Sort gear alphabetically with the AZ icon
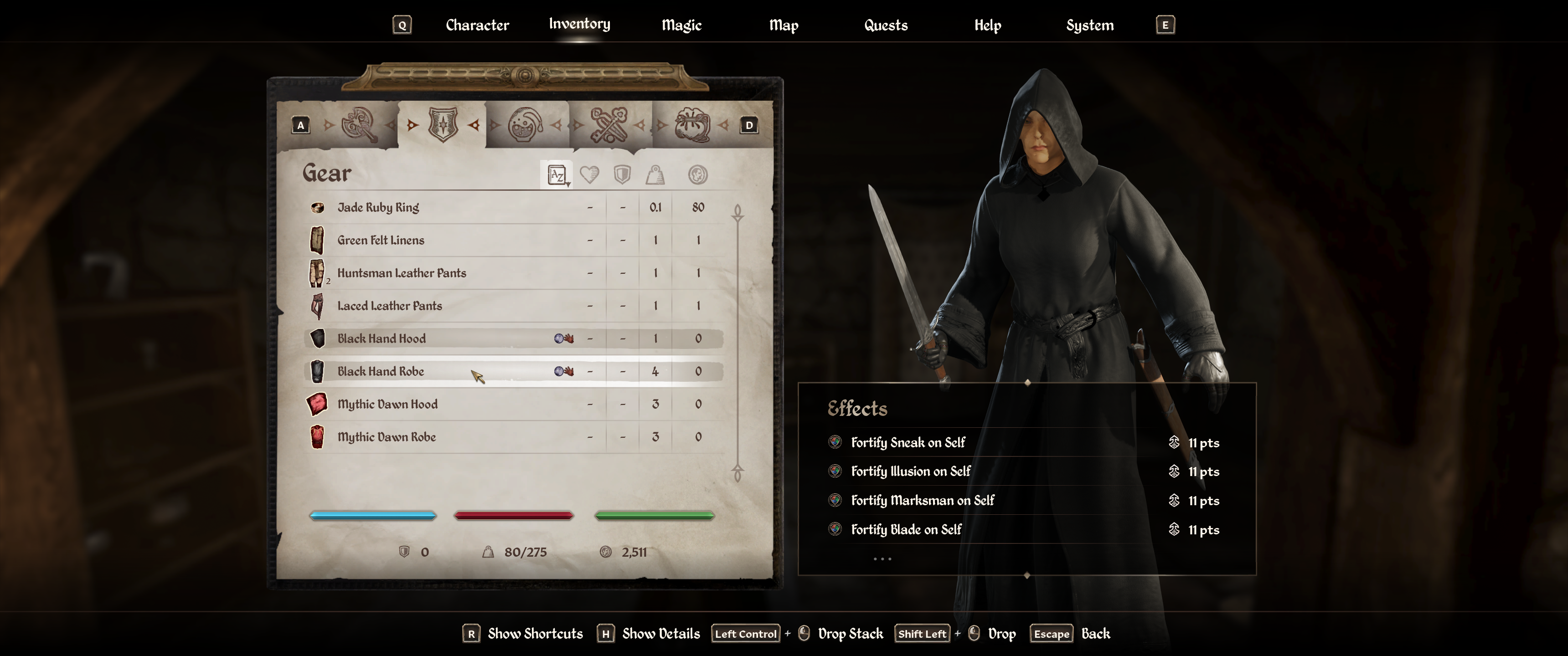Image resolution: width=1568 pixels, height=656 pixels. tap(557, 175)
